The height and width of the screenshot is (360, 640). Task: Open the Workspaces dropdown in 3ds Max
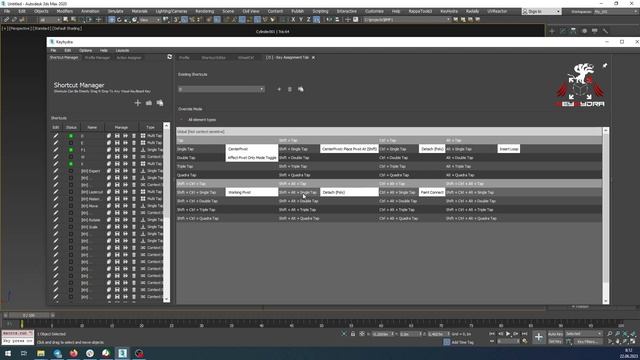point(616,12)
